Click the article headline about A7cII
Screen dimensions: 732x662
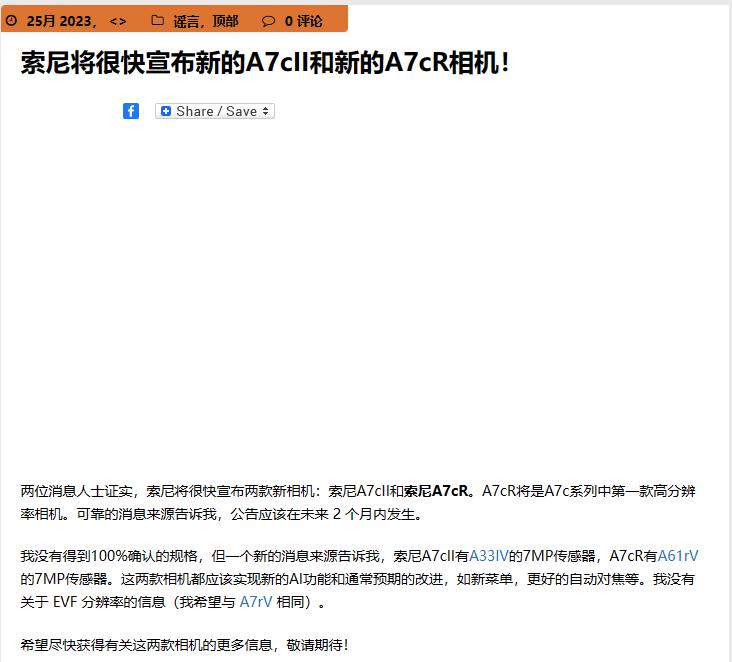pos(265,63)
